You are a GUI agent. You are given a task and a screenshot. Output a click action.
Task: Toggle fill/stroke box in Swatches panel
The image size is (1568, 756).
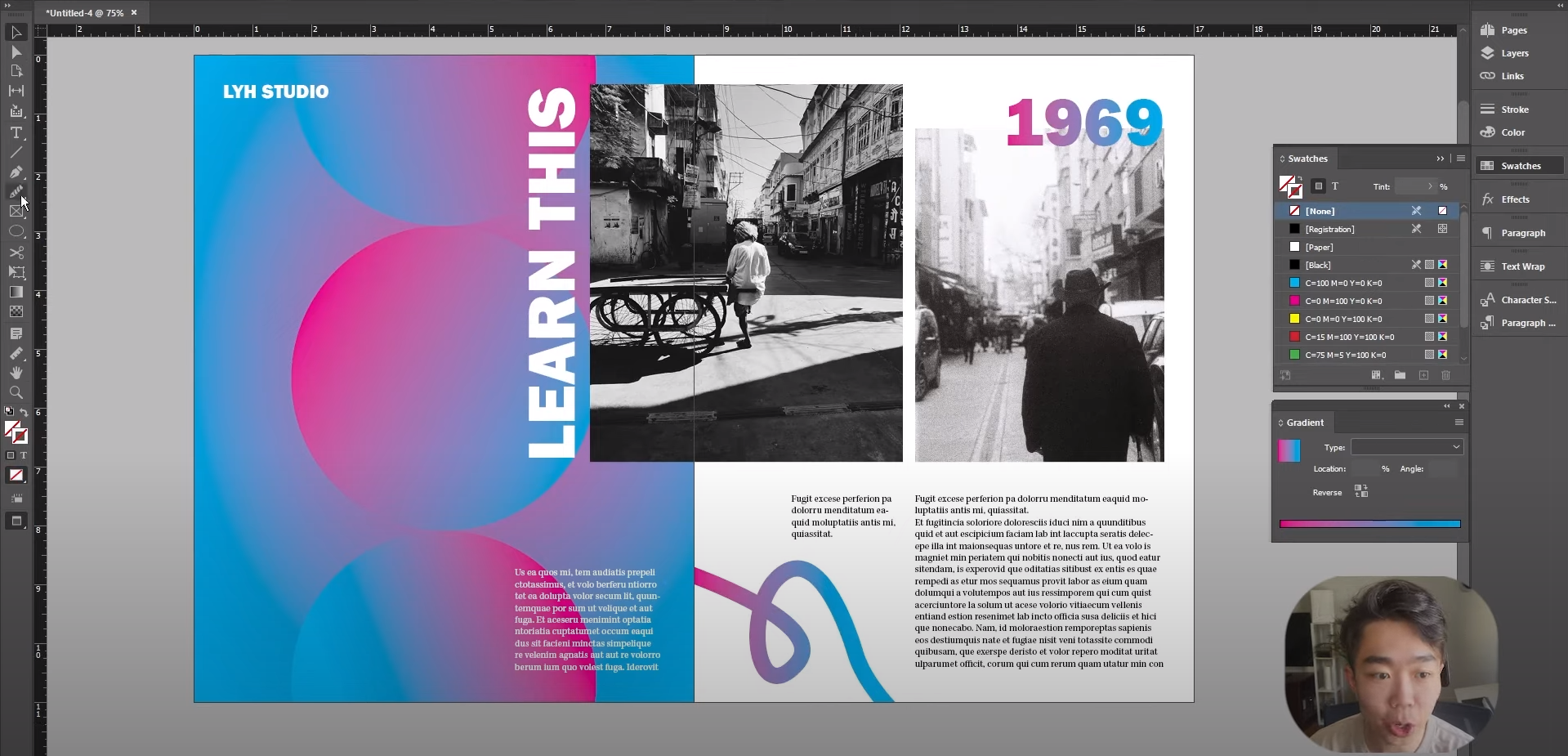pyautogui.click(x=1290, y=186)
